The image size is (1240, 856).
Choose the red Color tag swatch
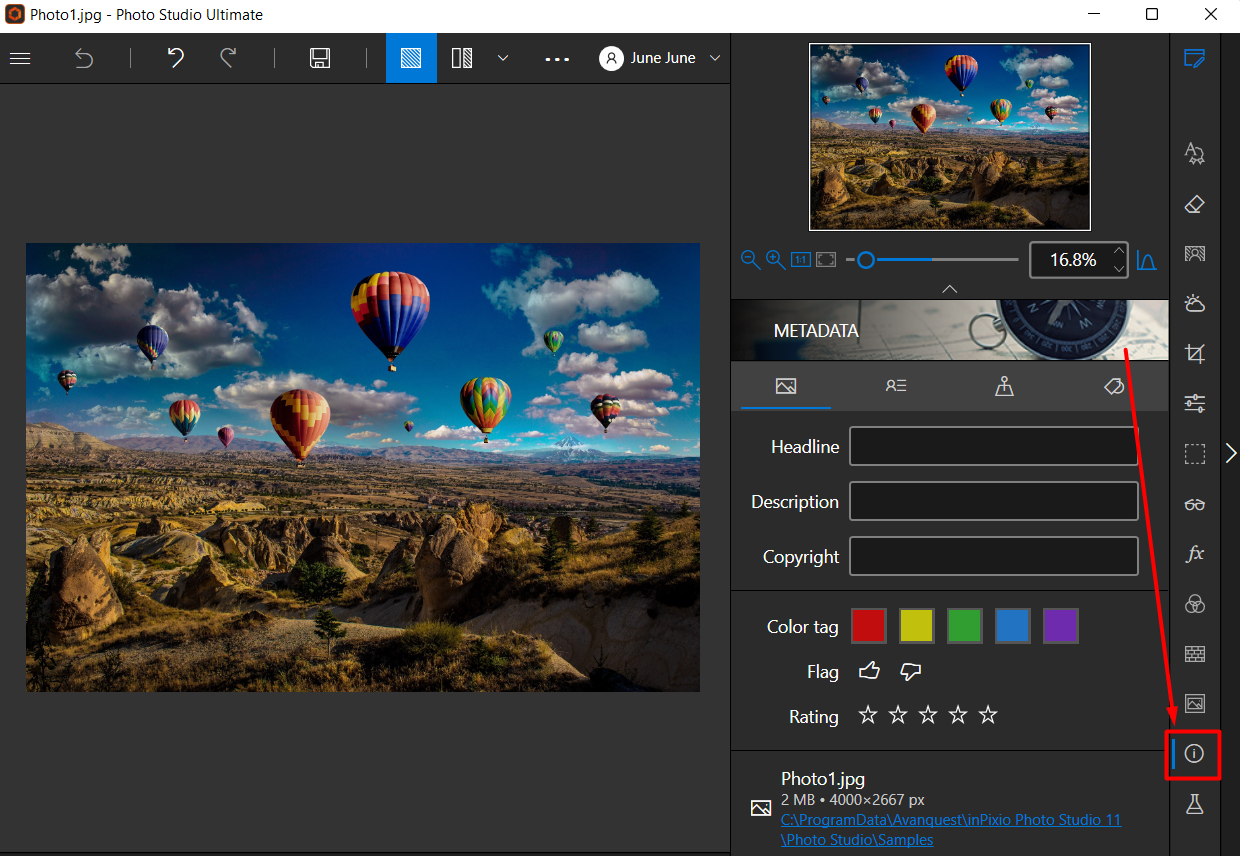tap(869, 626)
